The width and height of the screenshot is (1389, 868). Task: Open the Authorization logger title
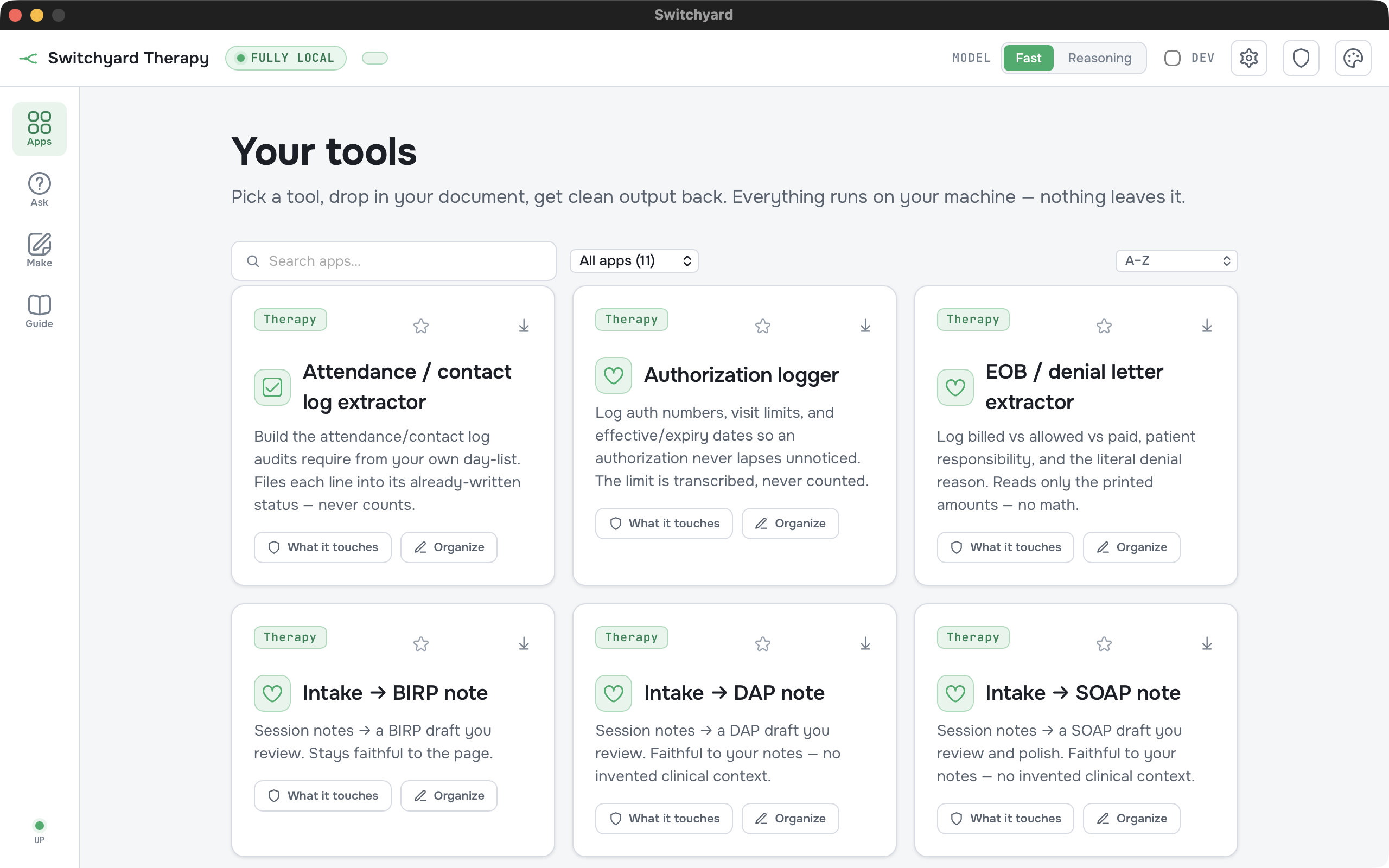[x=741, y=375]
